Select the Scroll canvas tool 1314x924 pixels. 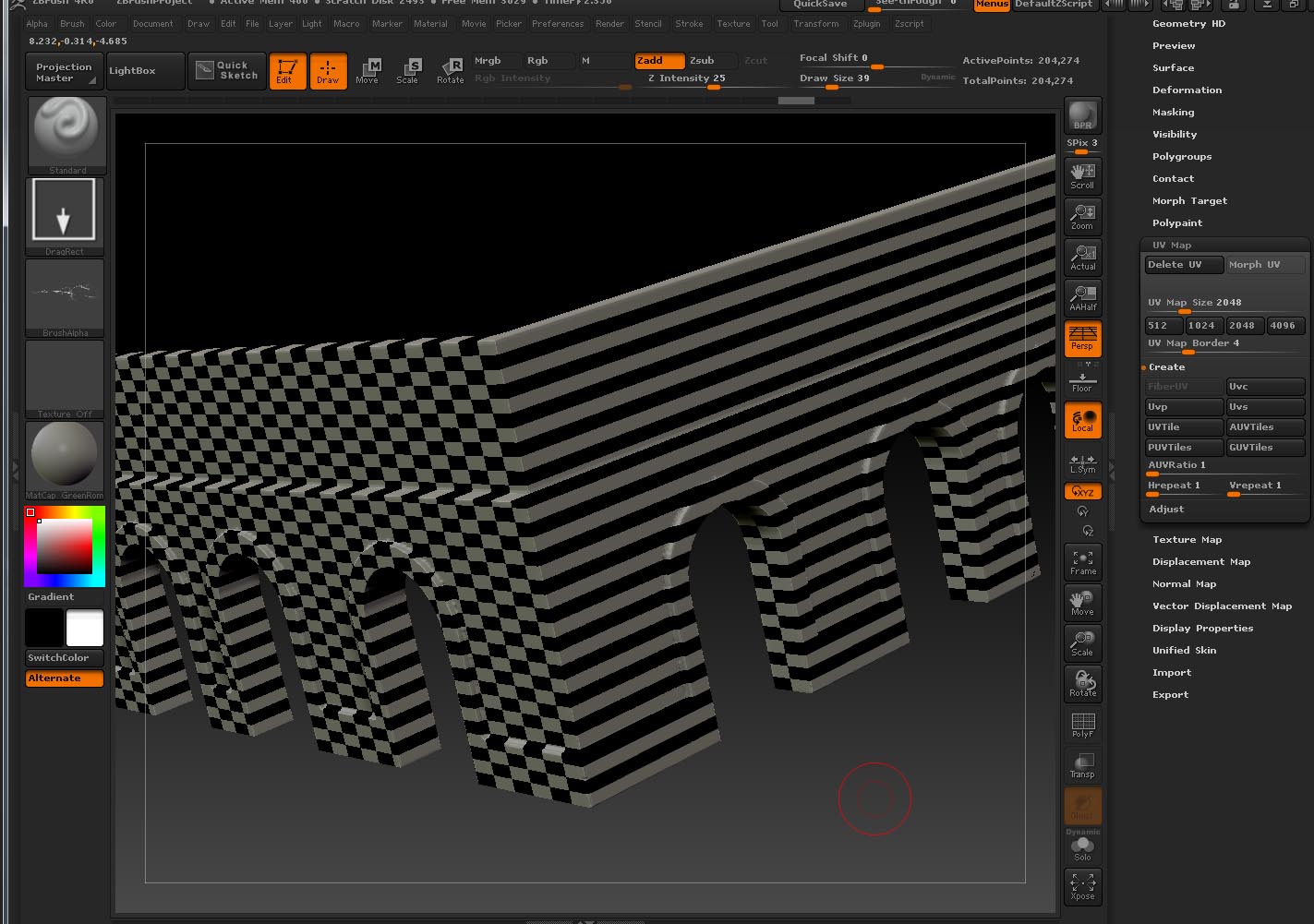pyautogui.click(x=1082, y=175)
